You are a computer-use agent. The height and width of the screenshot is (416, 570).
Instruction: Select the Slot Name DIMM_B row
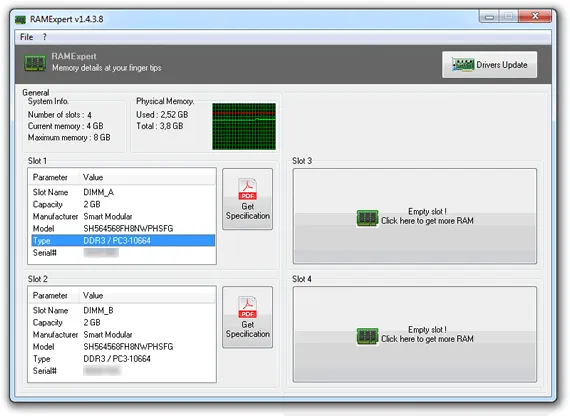coord(123,311)
